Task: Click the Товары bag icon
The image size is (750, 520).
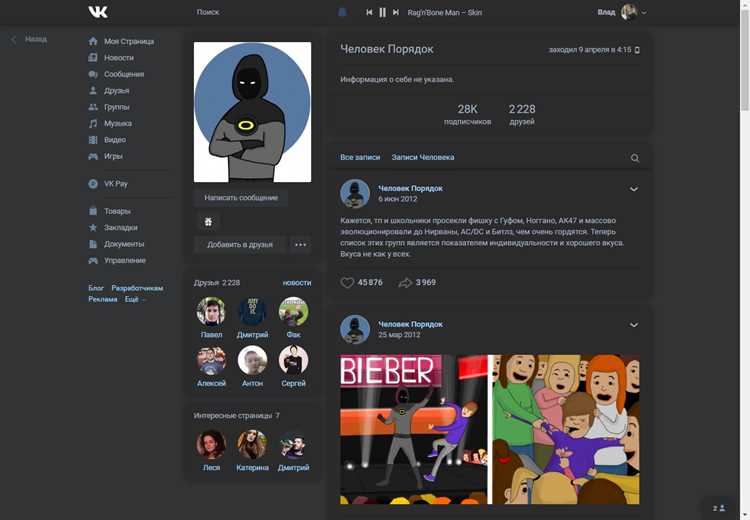Action: pyautogui.click(x=93, y=211)
